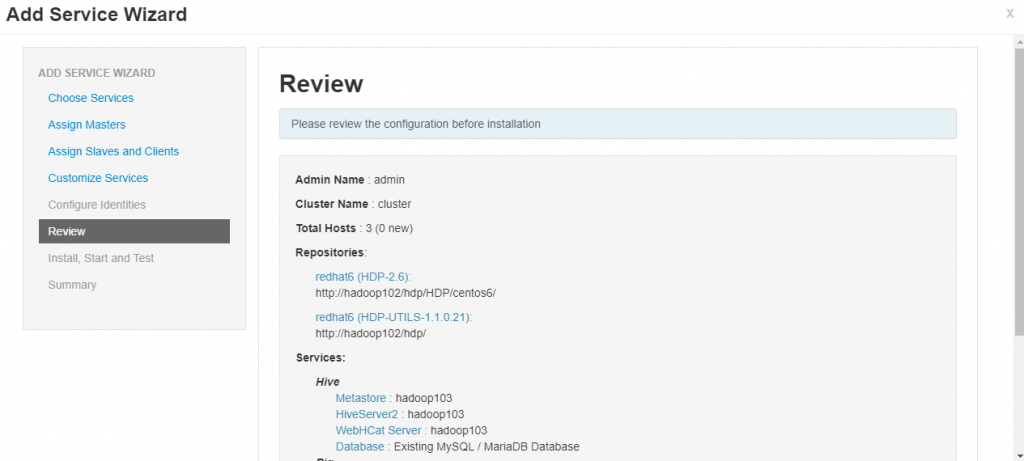Click the Hive service heading
1024x461 pixels.
pyautogui.click(x=328, y=381)
